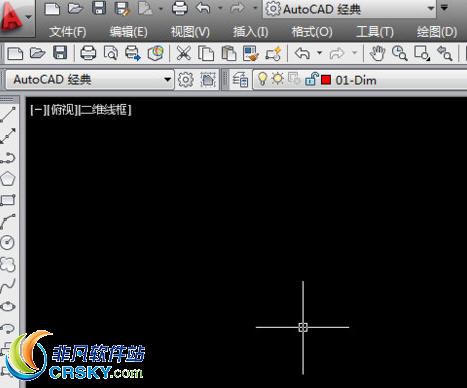Select the Polyline tool
Image resolution: width=467 pixels, height=388 pixels.
[8, 157]
